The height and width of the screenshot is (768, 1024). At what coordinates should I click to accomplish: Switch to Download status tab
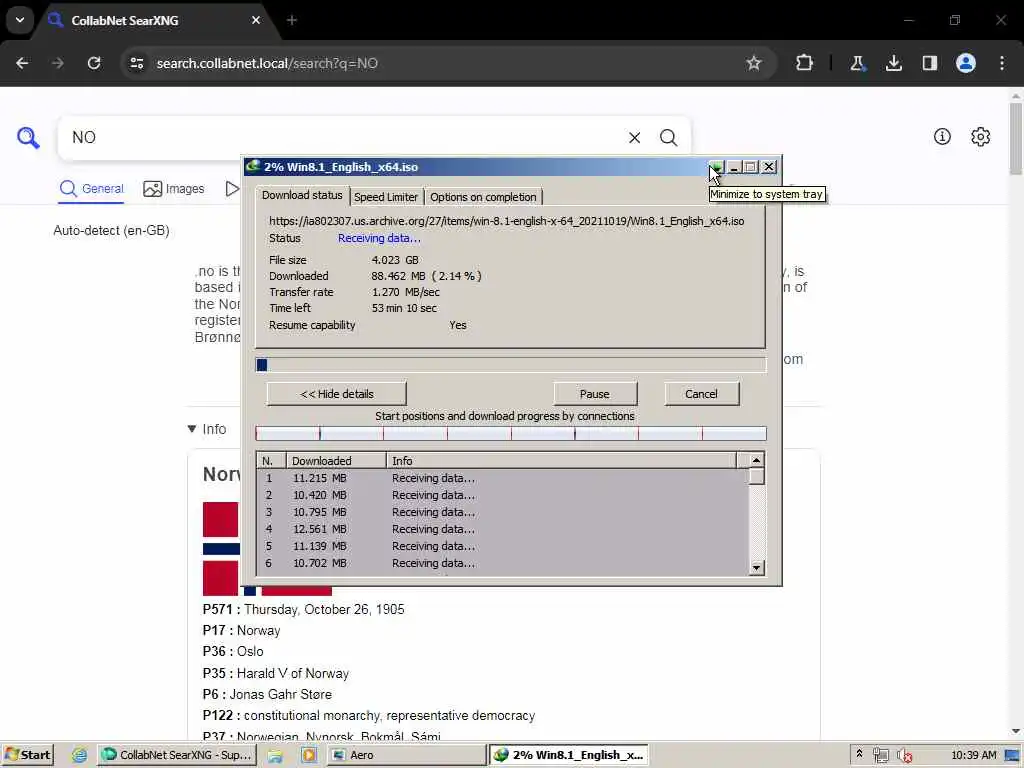coord(302,195)
